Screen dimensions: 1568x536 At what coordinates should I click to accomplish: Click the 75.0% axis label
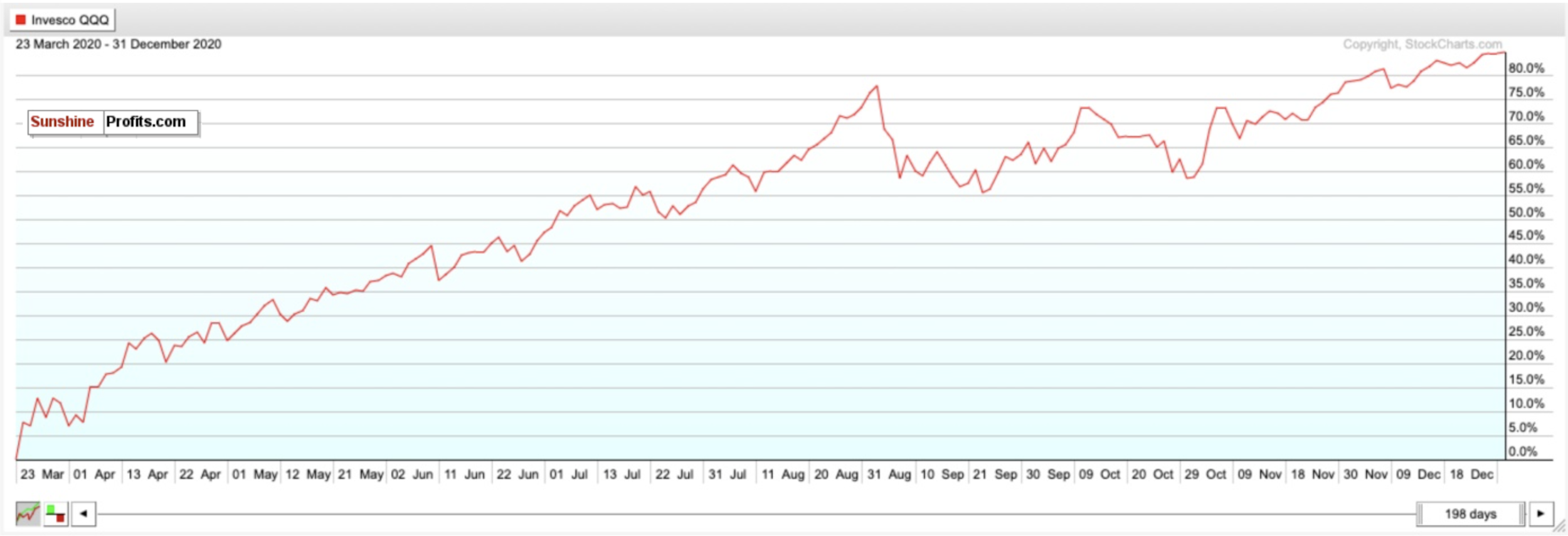point(1526,92)
